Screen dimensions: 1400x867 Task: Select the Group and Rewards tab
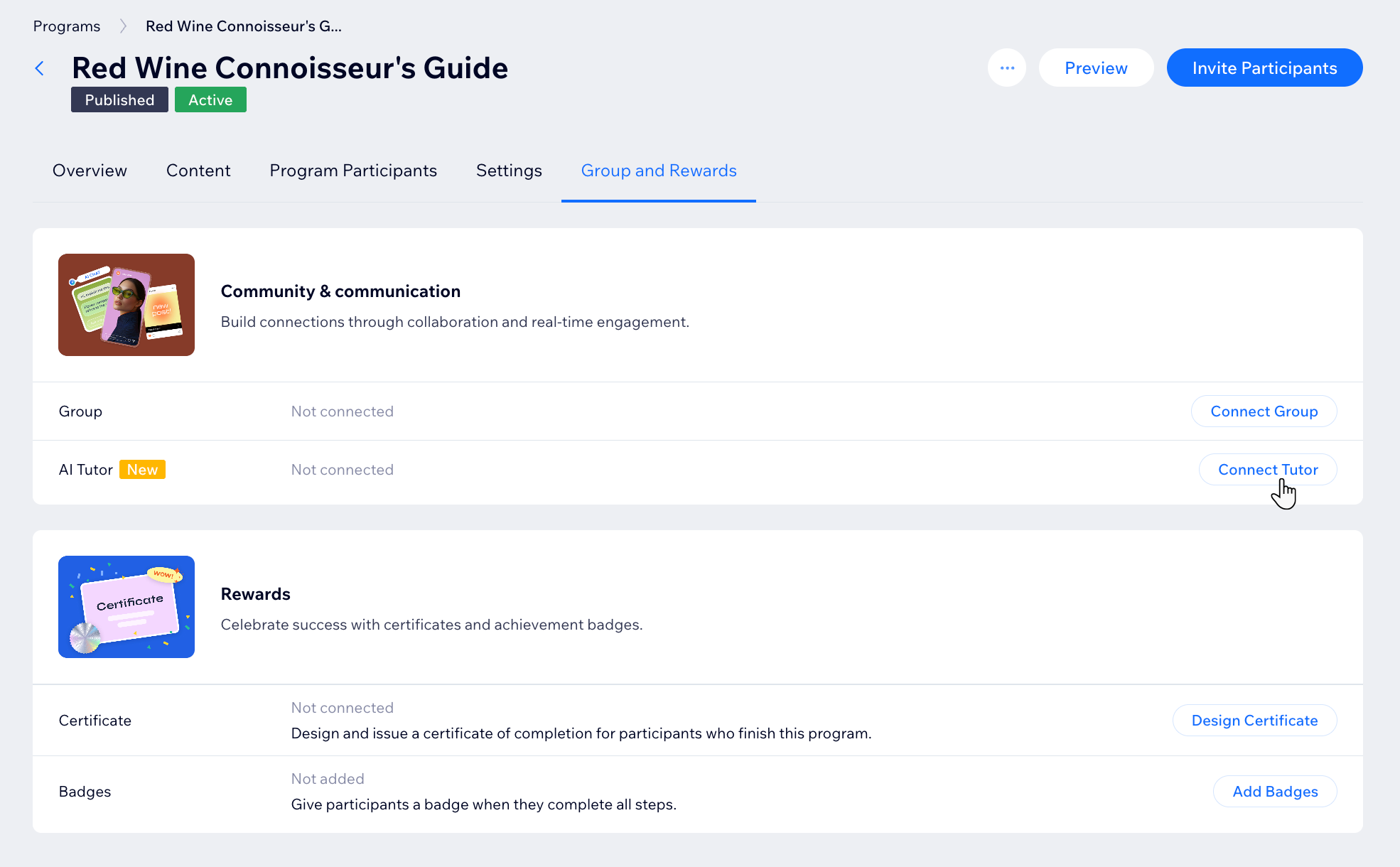coord(658,171)
